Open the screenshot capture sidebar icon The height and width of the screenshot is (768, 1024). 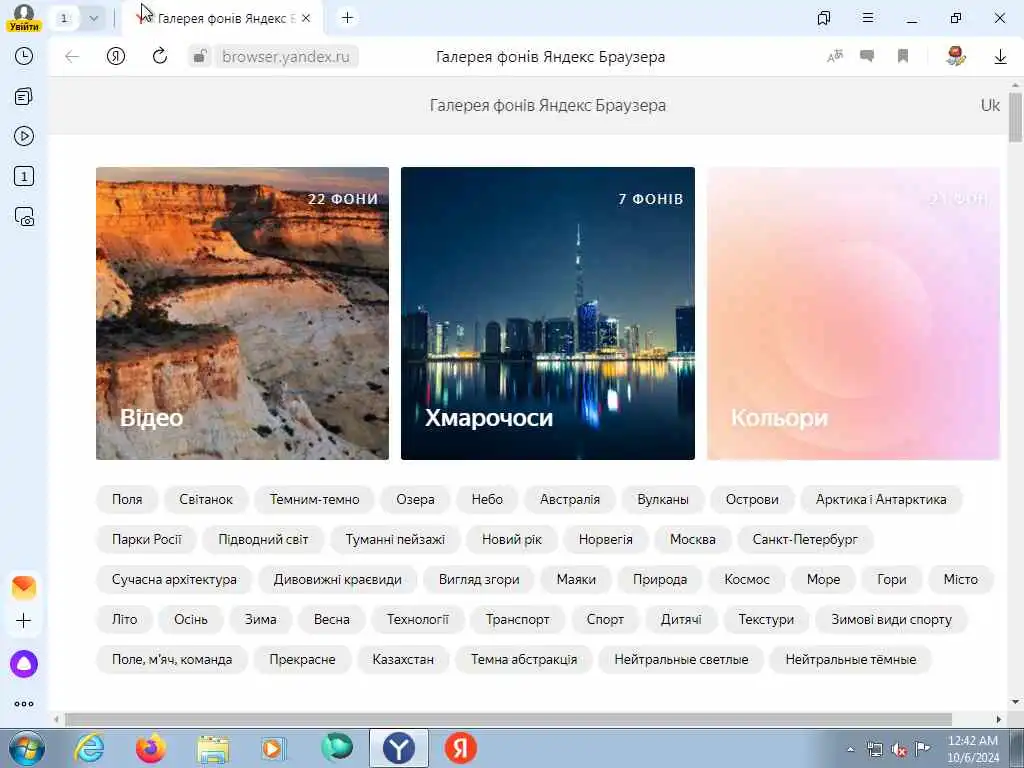[x=24, y=217]
